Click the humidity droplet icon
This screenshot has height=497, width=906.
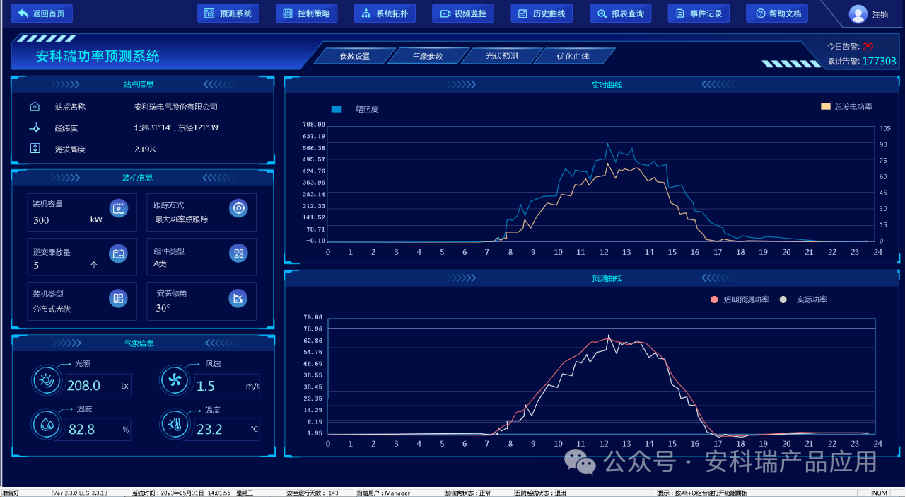coord(47,424)
